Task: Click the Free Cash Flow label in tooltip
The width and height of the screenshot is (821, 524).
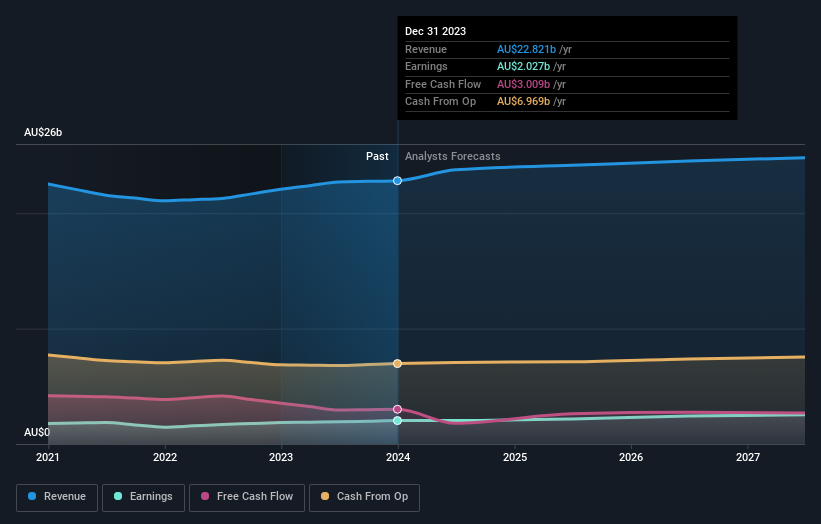Action: 443,84
